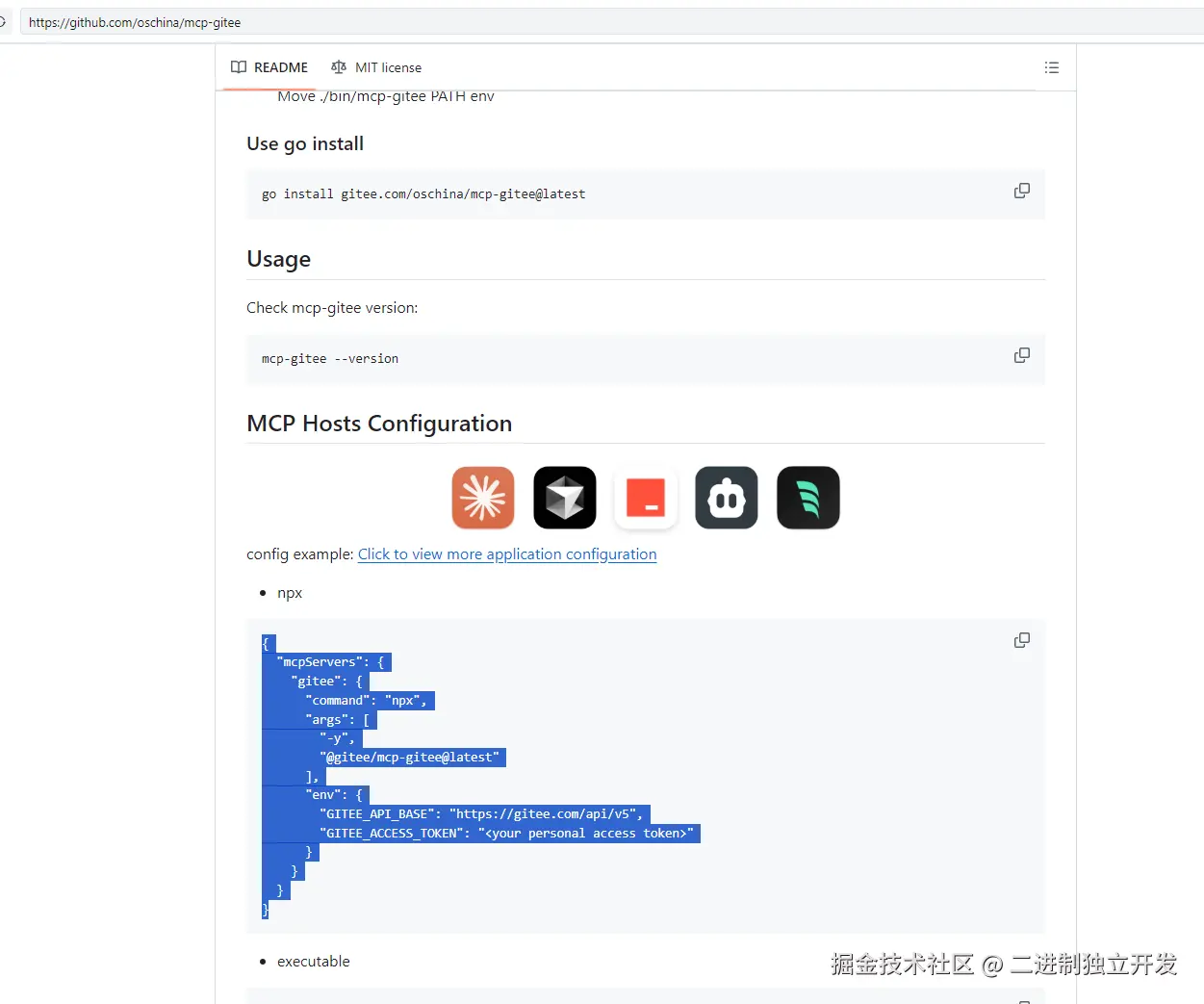Copy the go install command

tap(1022, 191)
